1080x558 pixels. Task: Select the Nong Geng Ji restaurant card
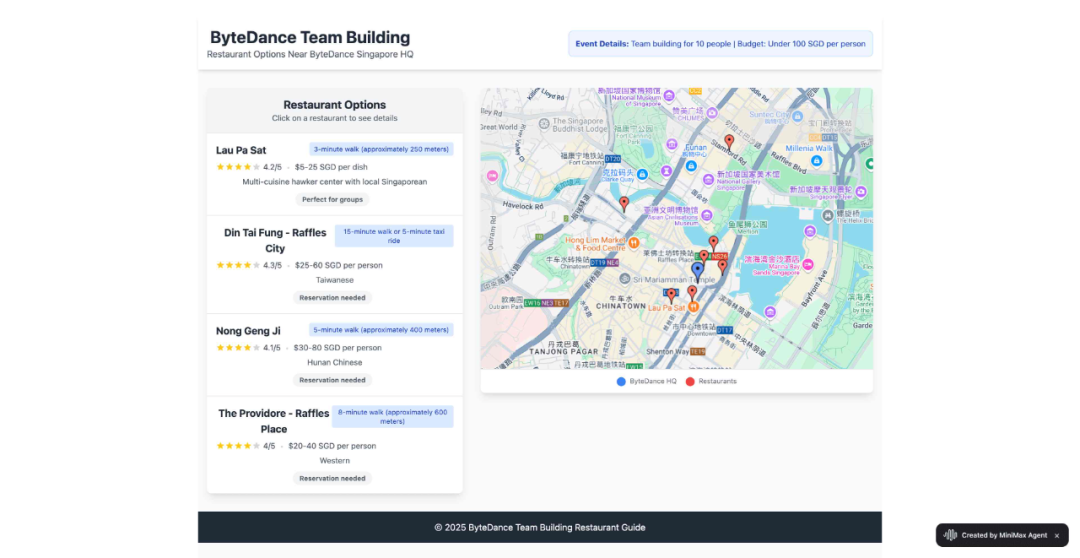point(335,355)
